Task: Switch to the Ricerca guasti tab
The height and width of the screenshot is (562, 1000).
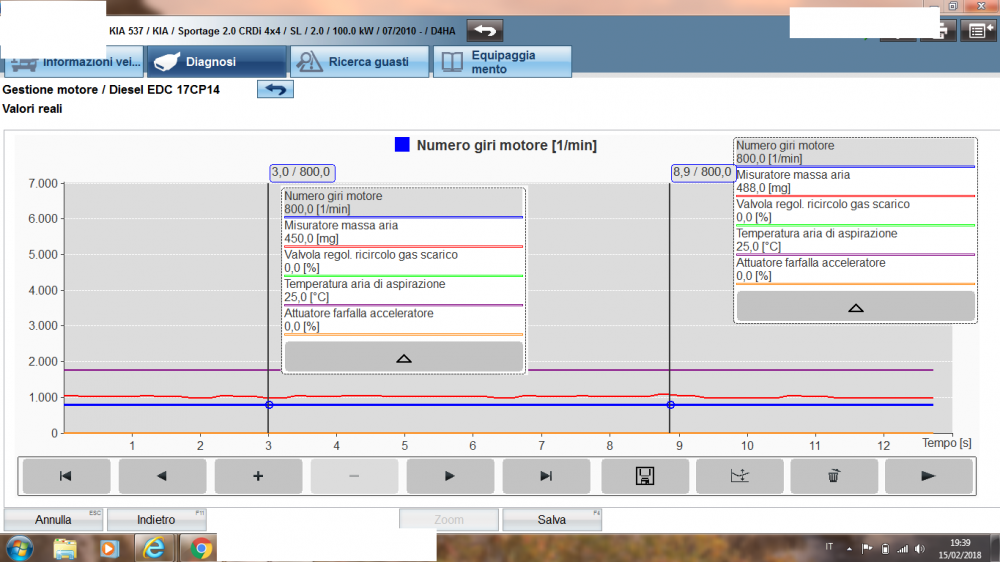Action: point(359,62)
